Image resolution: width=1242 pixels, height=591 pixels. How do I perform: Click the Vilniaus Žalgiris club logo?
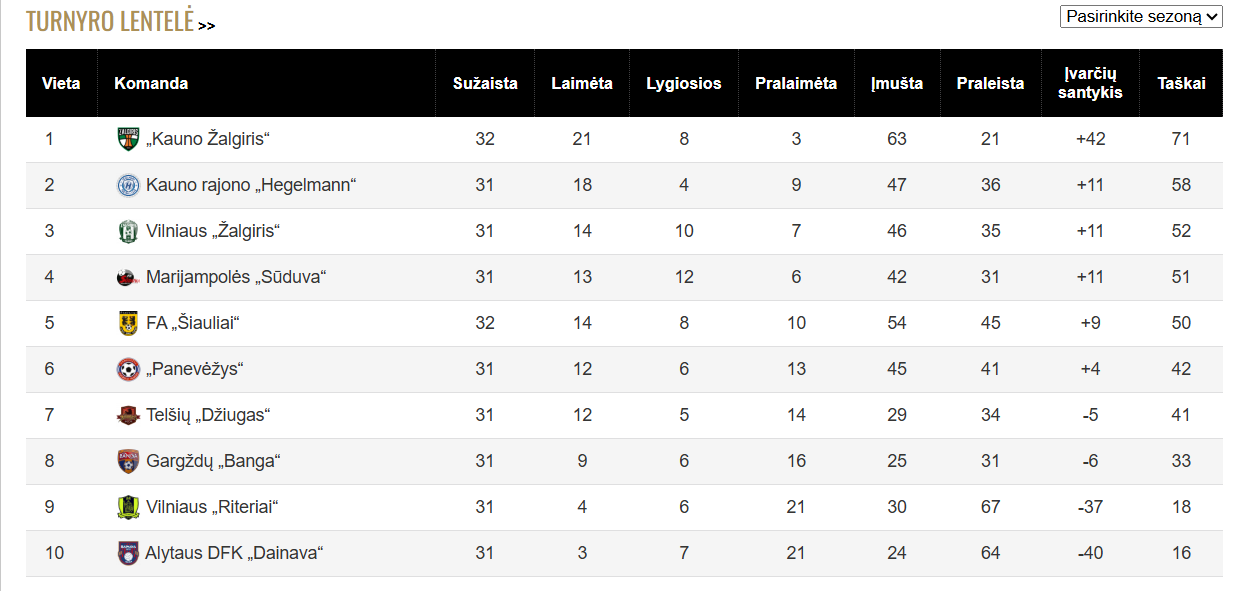(128, 231)
